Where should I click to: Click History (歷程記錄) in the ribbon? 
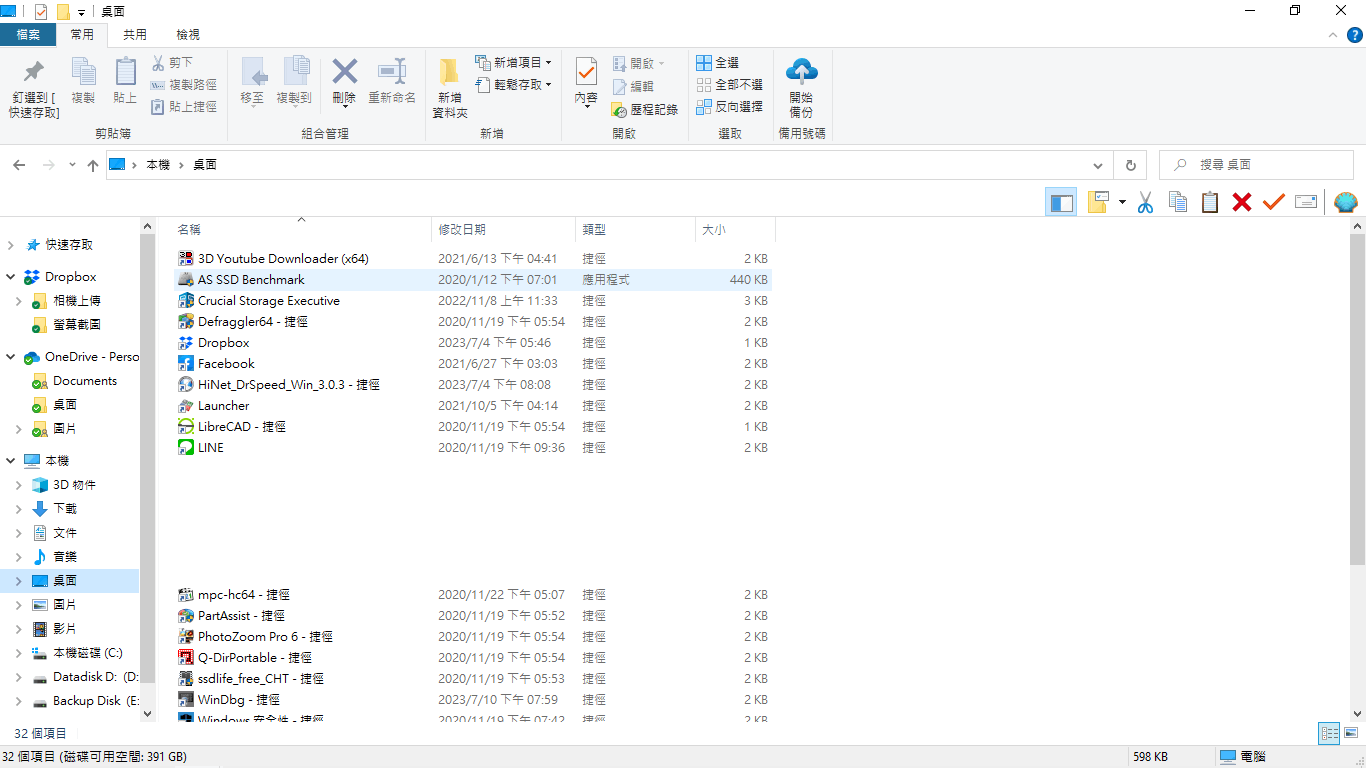645,109
